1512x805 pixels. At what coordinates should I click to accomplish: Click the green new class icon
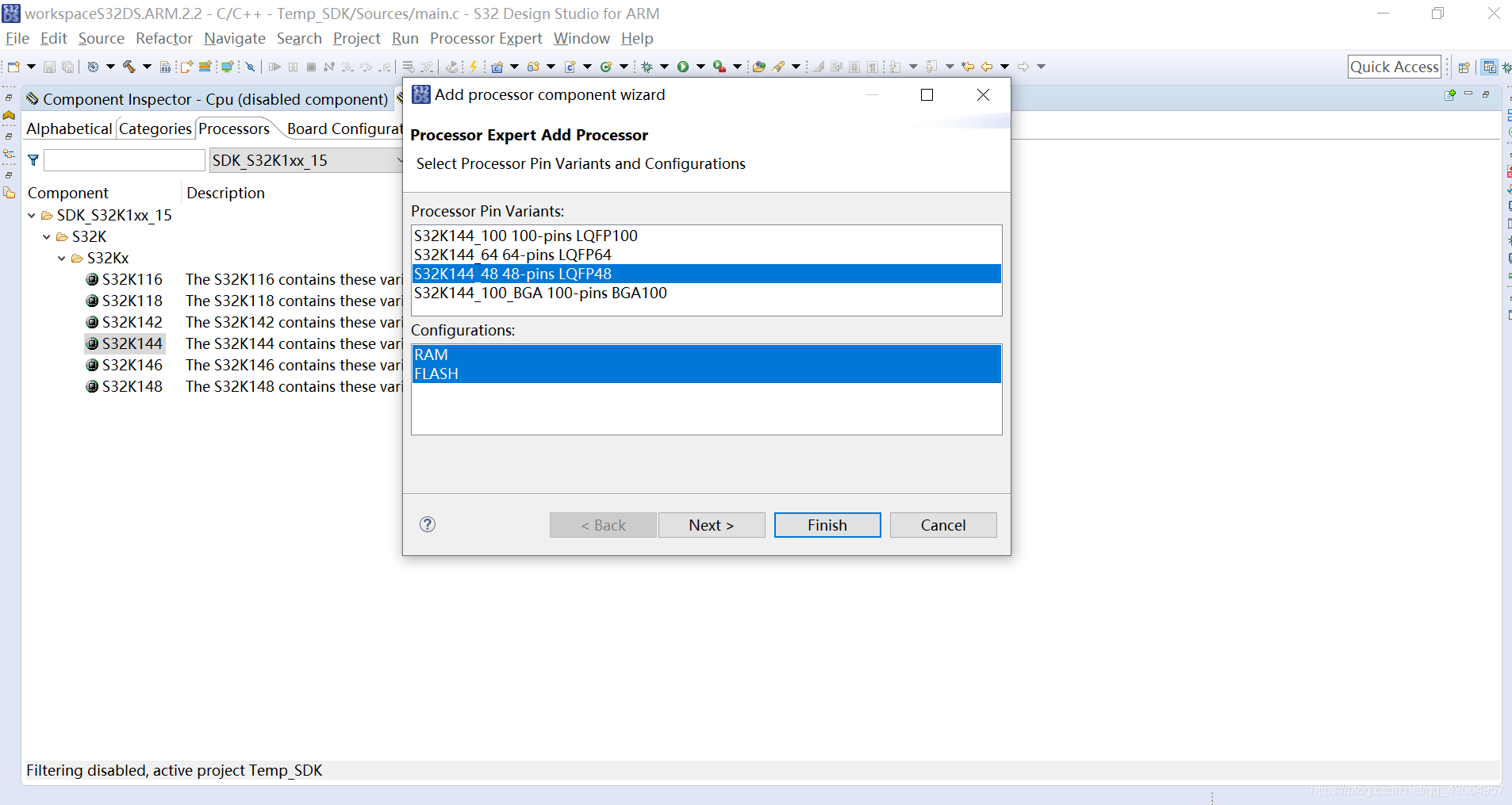(606, 67)
